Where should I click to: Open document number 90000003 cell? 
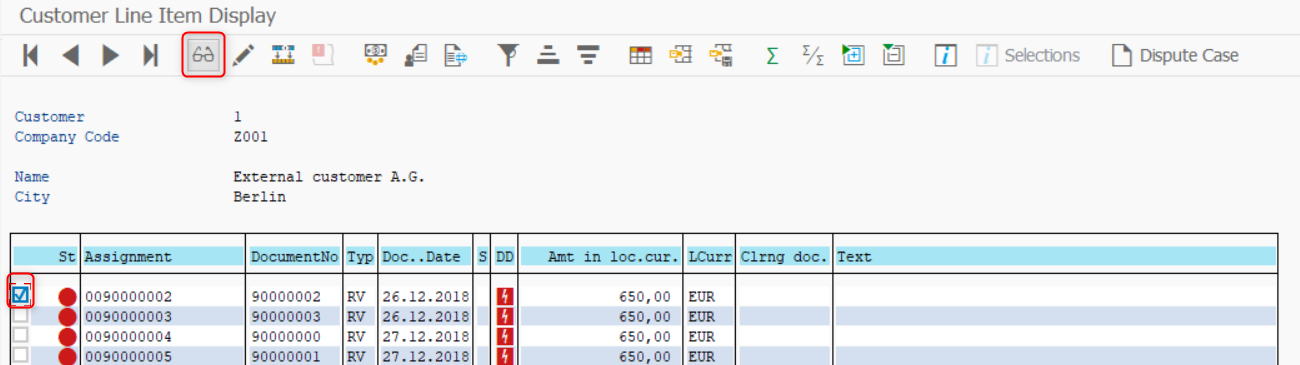click(294, 316)
